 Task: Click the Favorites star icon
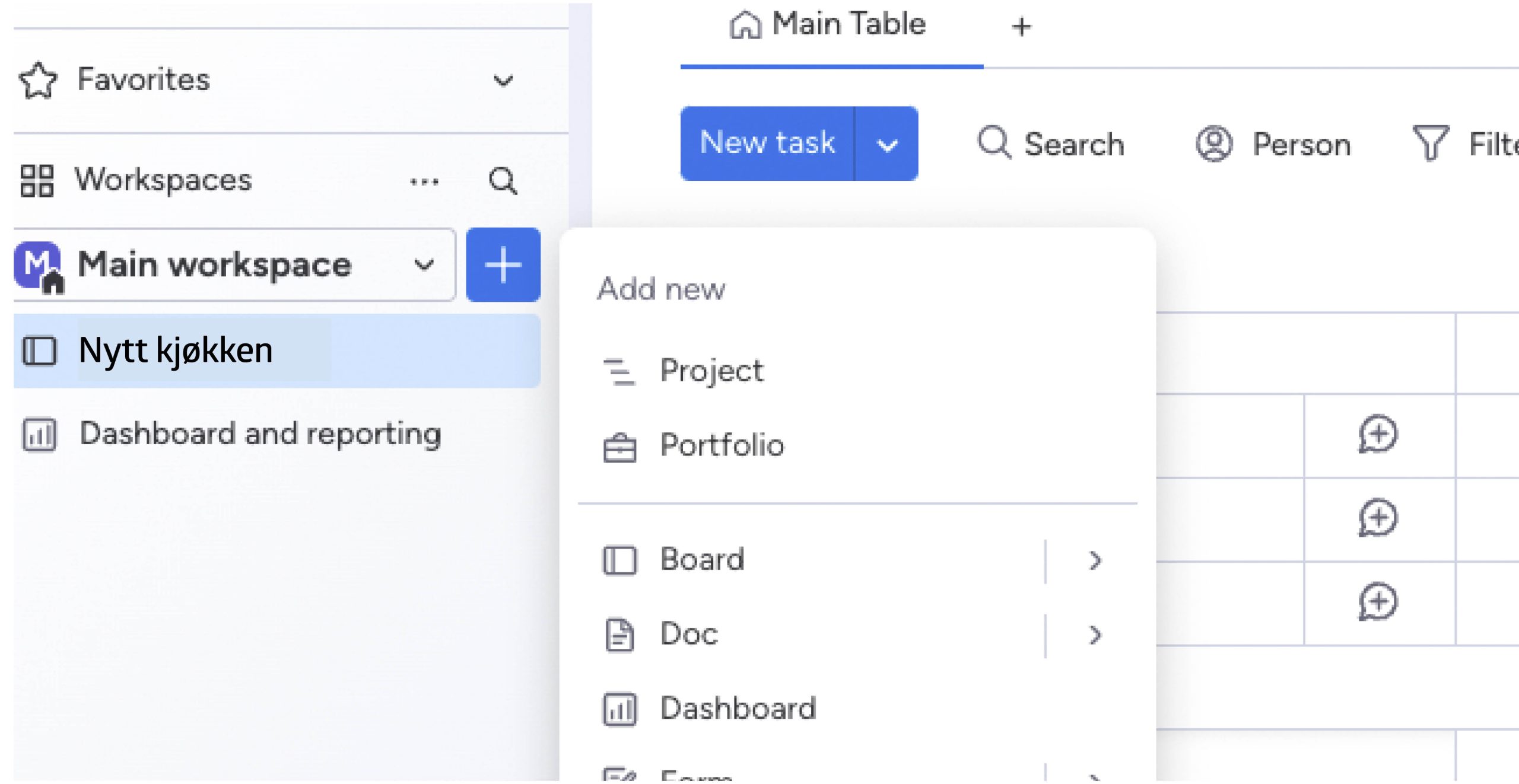pos(38,80)
